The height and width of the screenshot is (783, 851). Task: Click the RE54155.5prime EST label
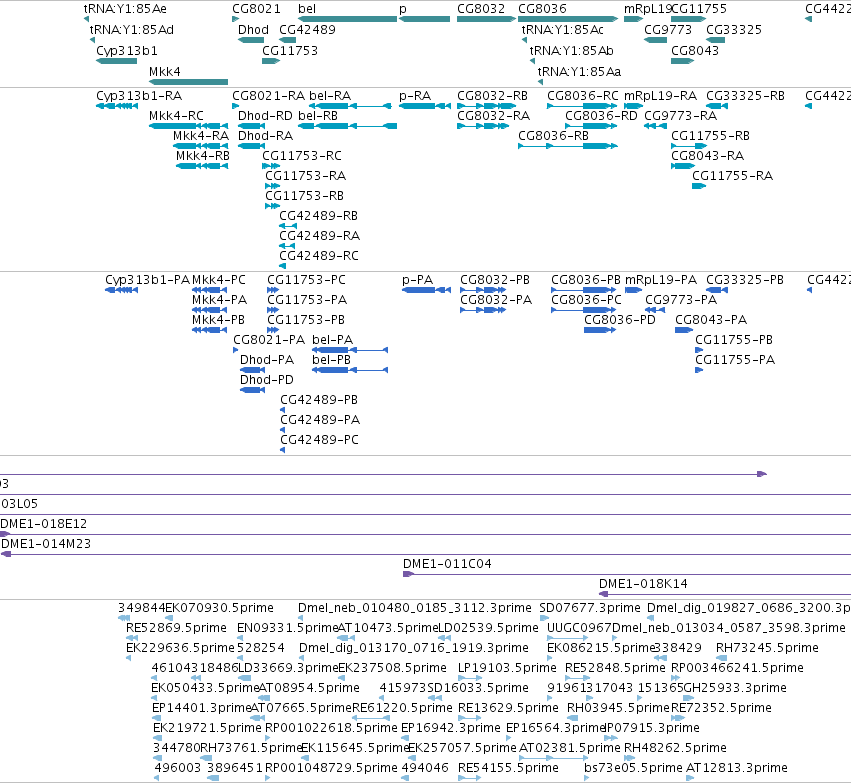tap(508, 768)
